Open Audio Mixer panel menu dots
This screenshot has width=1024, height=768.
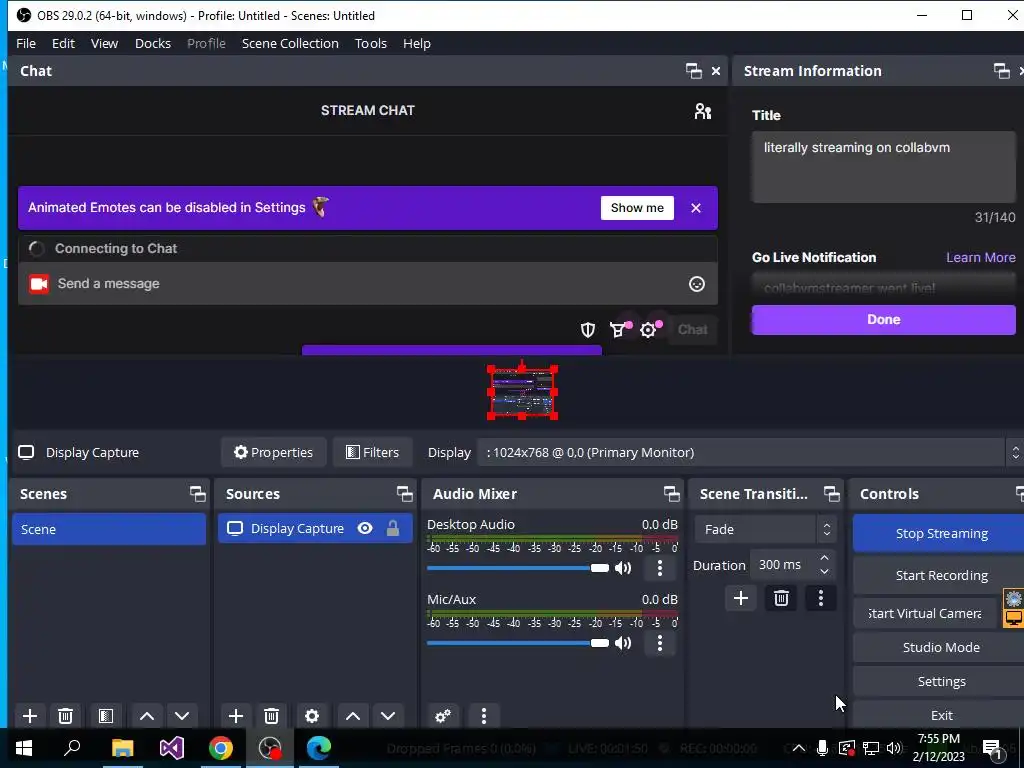(483, 716)
